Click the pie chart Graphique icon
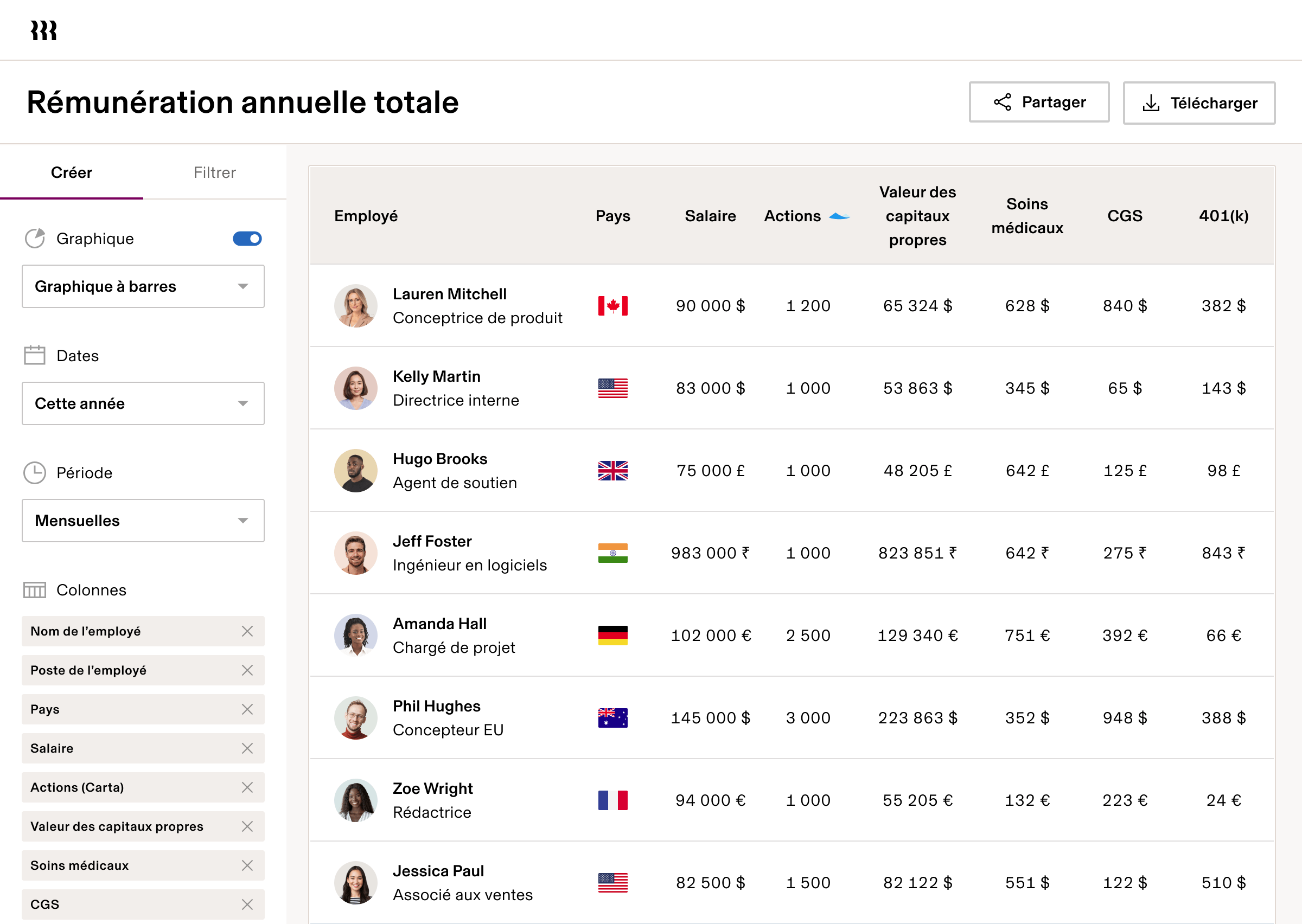This screenshot has width=1302, height=924. click(x=35, y=239)
